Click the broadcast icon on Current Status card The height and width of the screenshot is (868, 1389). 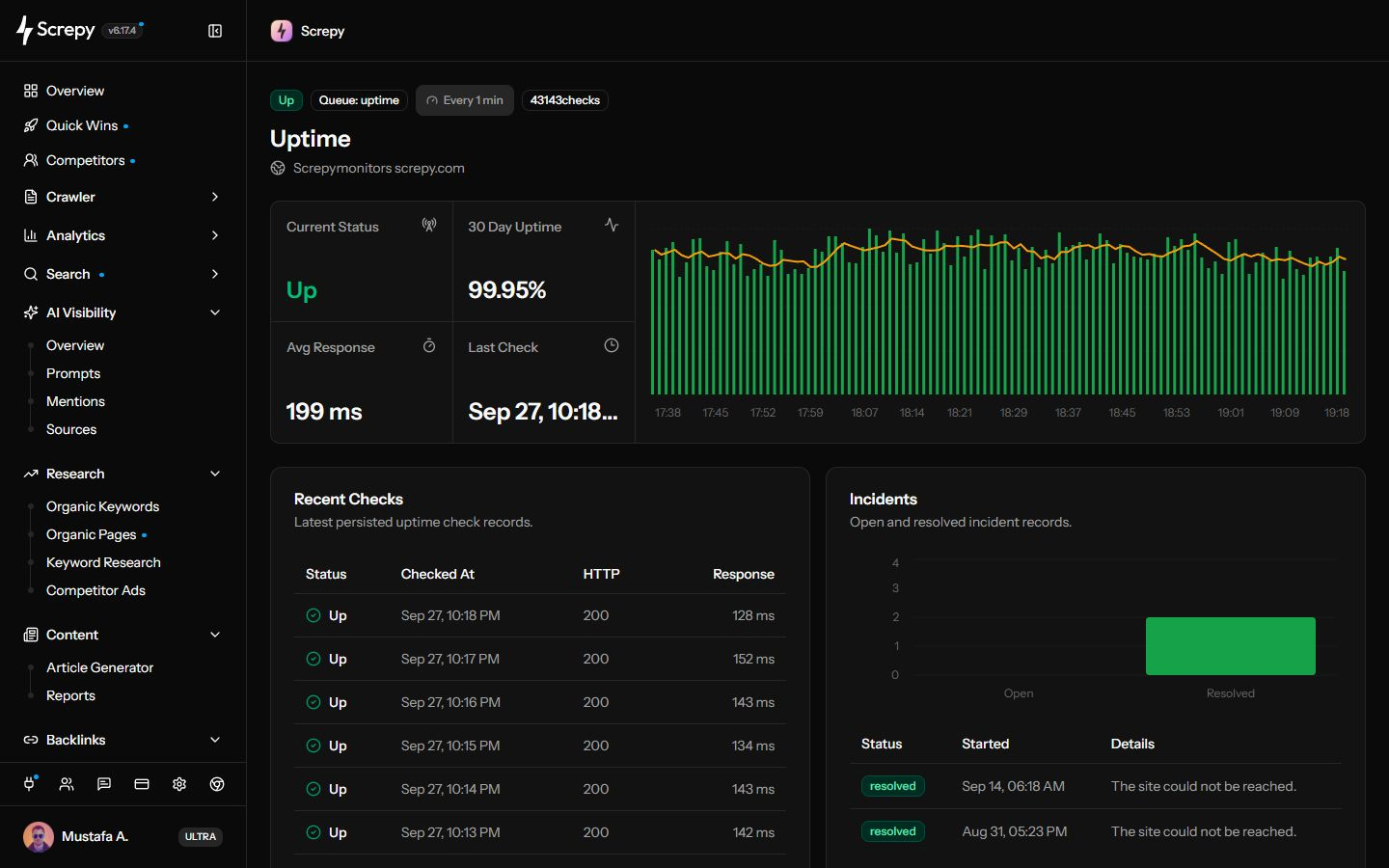point(429,225)
